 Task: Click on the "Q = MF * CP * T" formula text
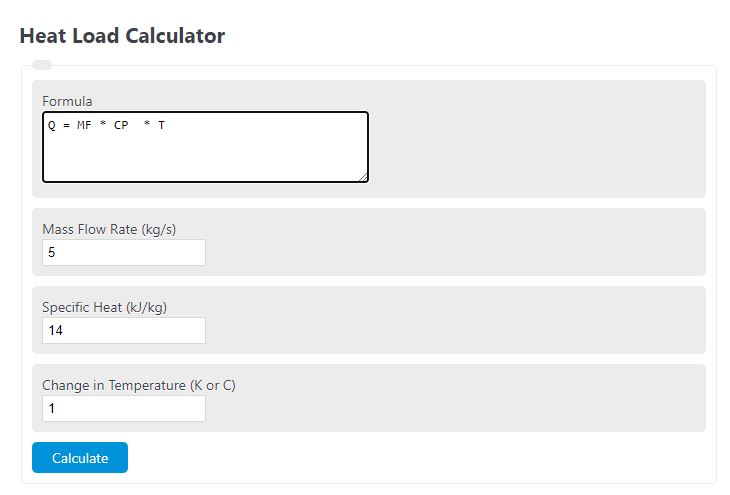coord(106,126)
